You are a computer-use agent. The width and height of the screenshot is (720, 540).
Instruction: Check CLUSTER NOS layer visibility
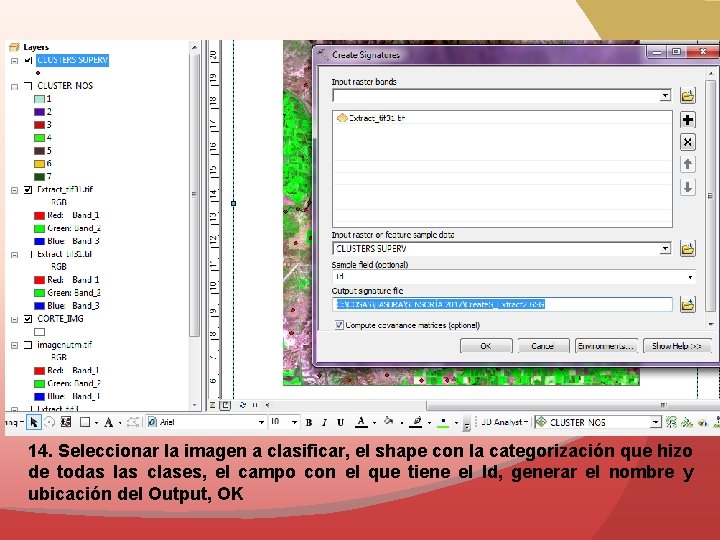click(x=28, y=86)
